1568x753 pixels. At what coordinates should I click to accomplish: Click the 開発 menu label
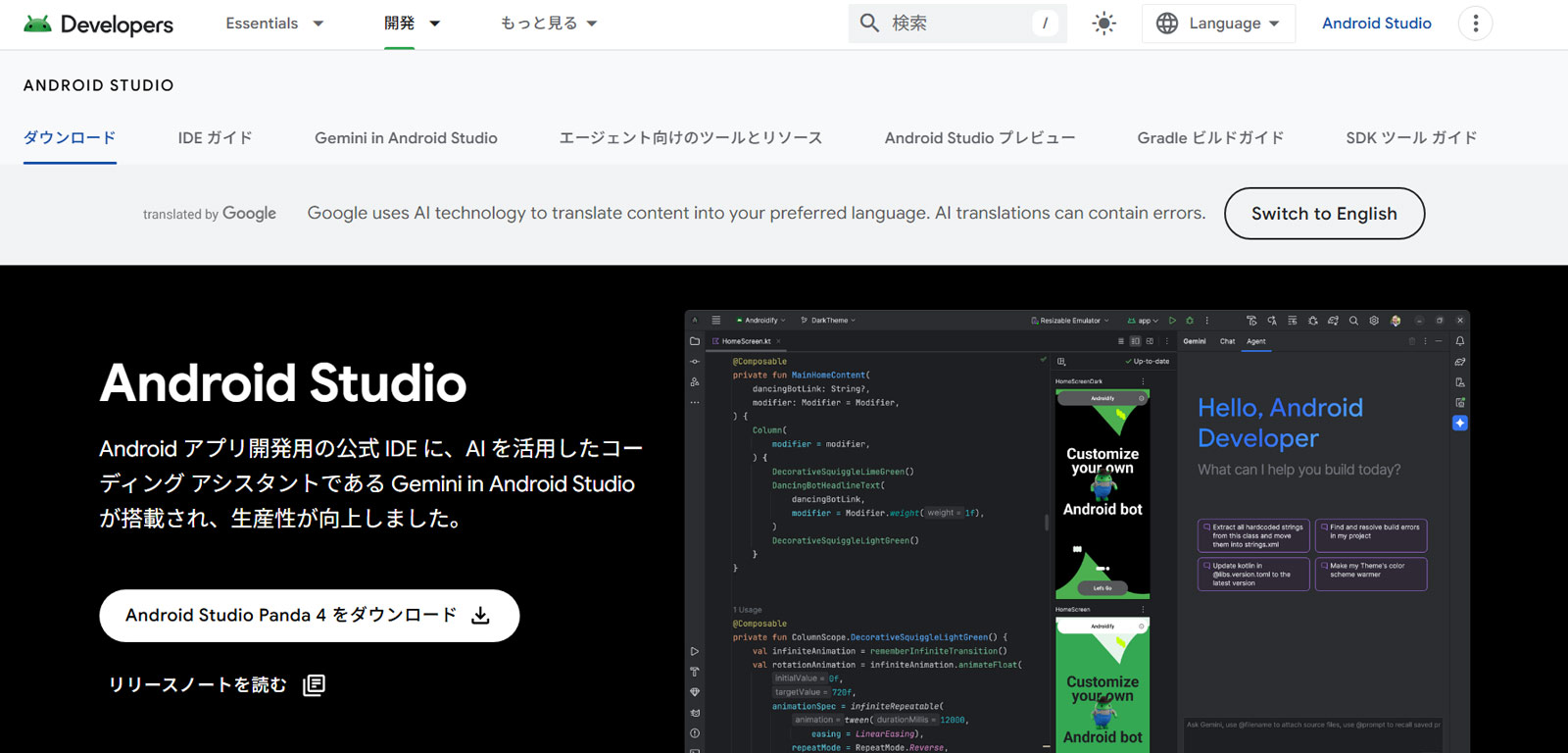click(x=400, y=24)
